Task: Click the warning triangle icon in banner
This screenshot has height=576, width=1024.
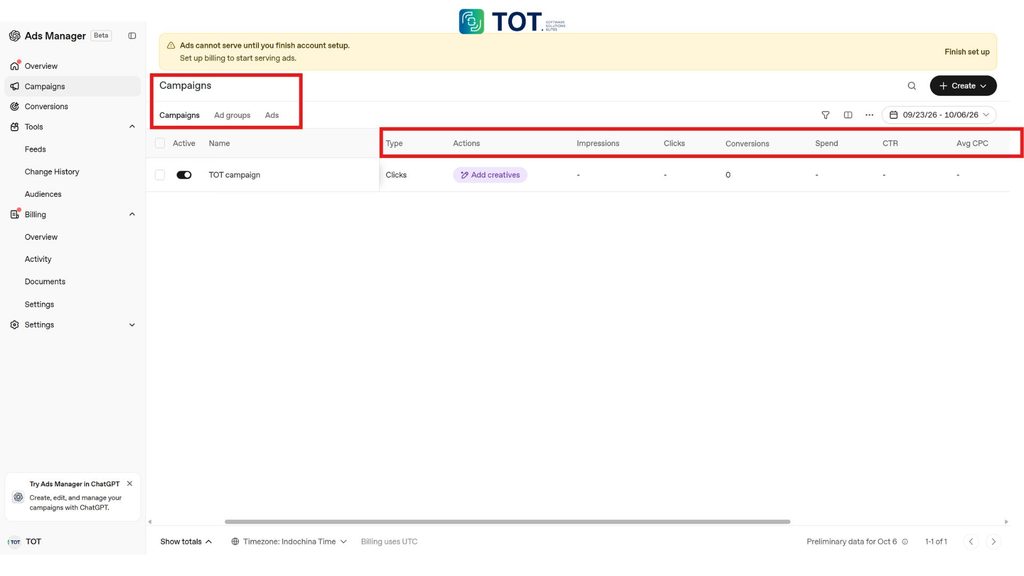Action: pos(170,46)
